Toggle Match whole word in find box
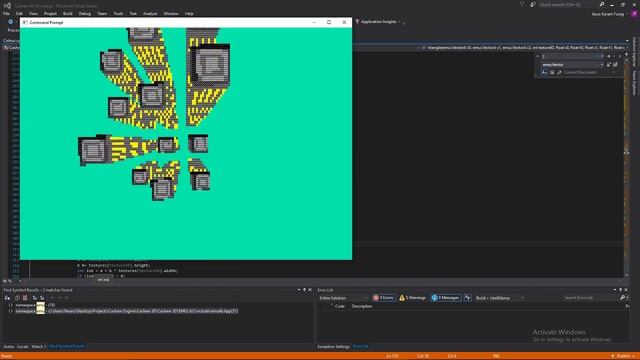640x360 pixels. click(x=552, y=72)
